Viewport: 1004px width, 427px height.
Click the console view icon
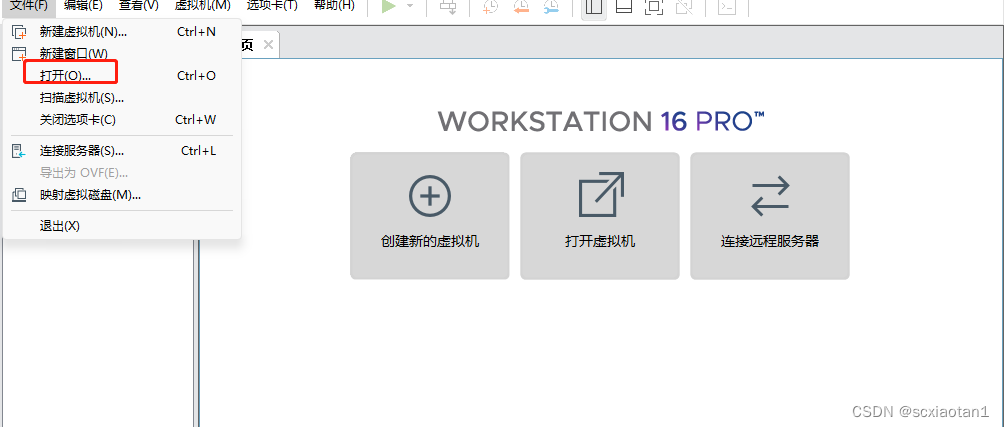[726, 6]
